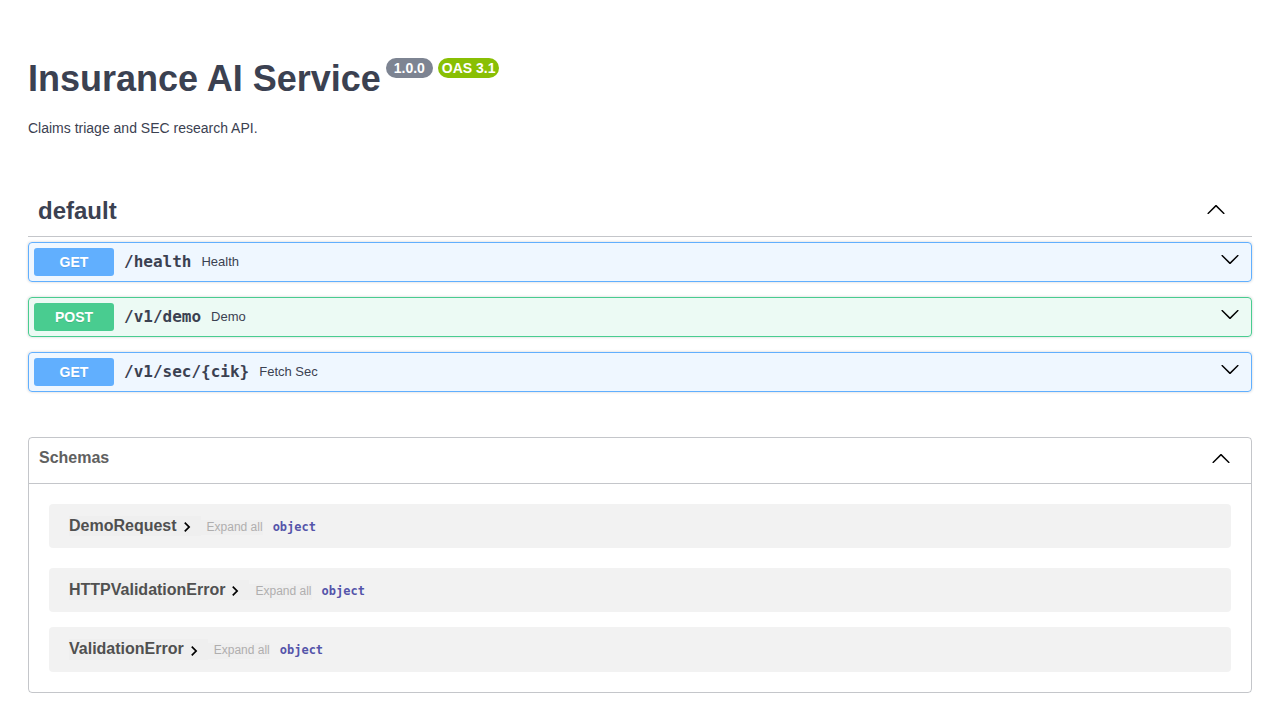Click the 'Health' endpoint summary text
Screen dimensions: 1280x720
tap(220, 262)
